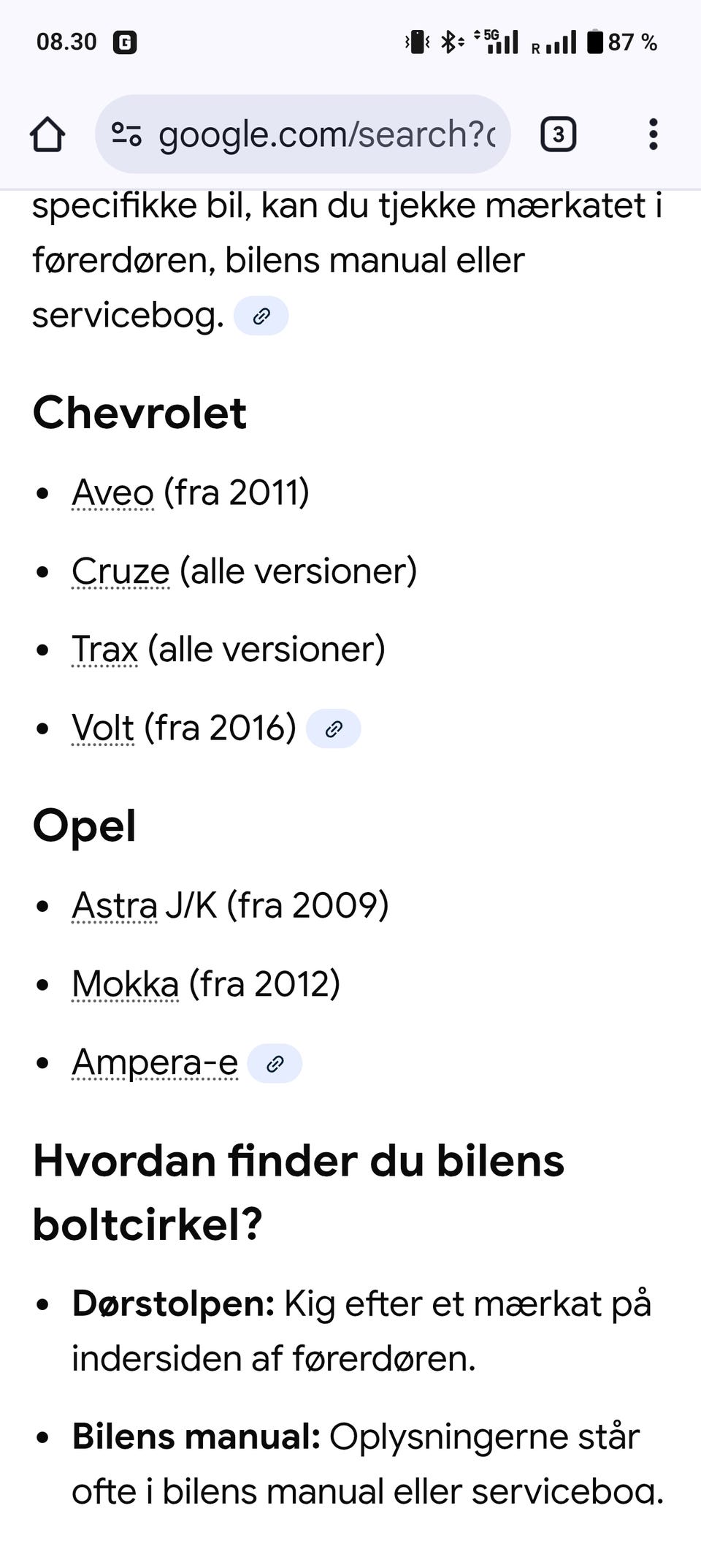The image size is (701, 1568).
Task: Open the tab switcher showing 3 tabs
Action: (x=559, y=134)
